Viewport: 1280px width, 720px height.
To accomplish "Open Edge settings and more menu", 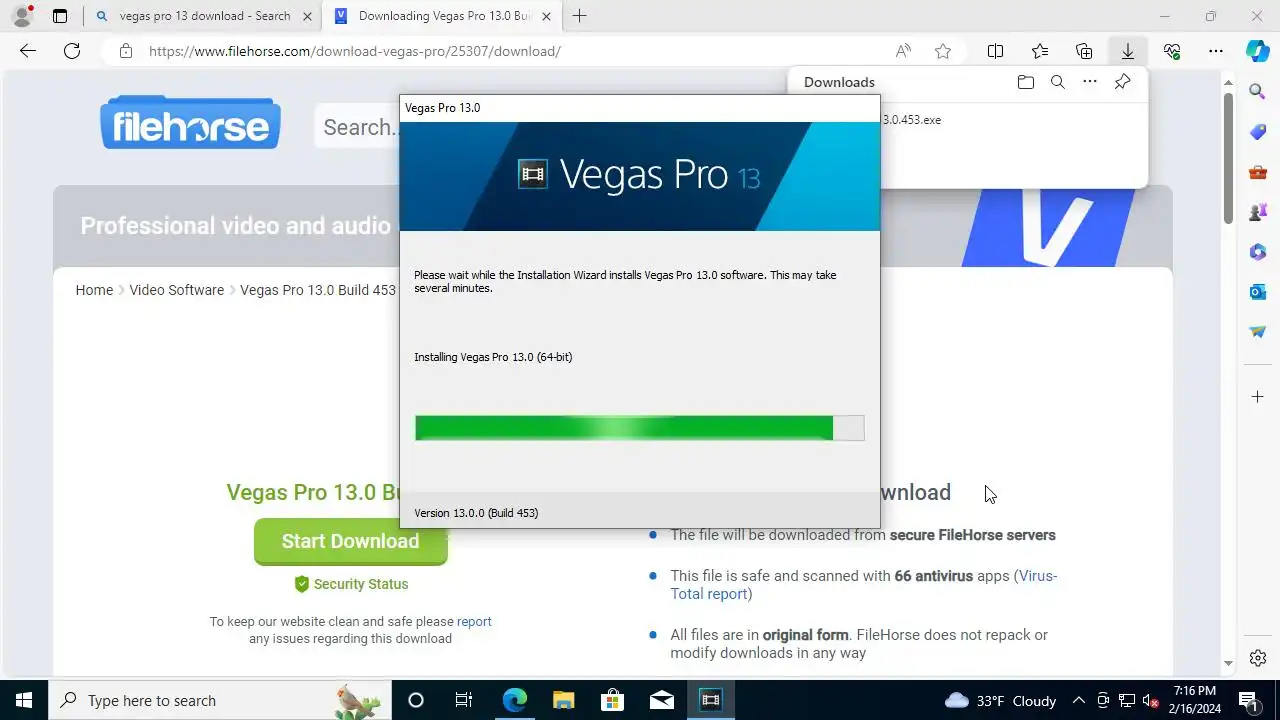I will (1216, 51).
